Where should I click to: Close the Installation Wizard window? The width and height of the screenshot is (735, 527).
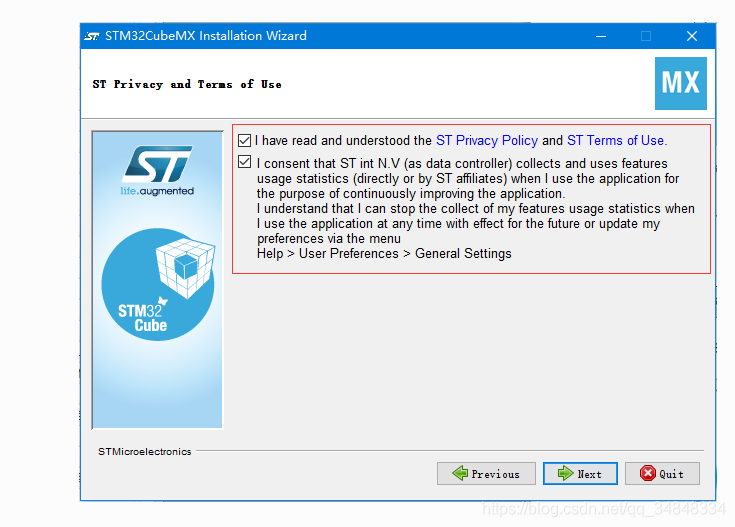tap(692, 36)
